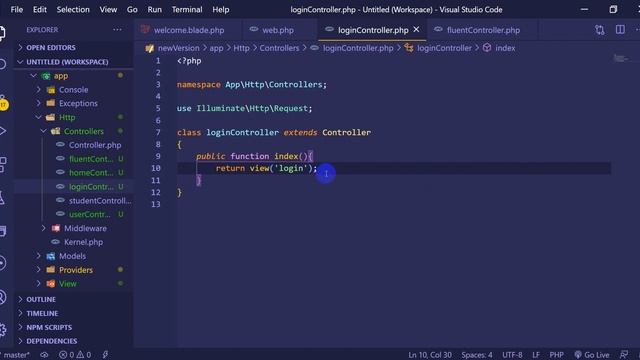Open homeCont... file in explorer
This screenshot has height=360, width=640.
[x=91, y=173]
